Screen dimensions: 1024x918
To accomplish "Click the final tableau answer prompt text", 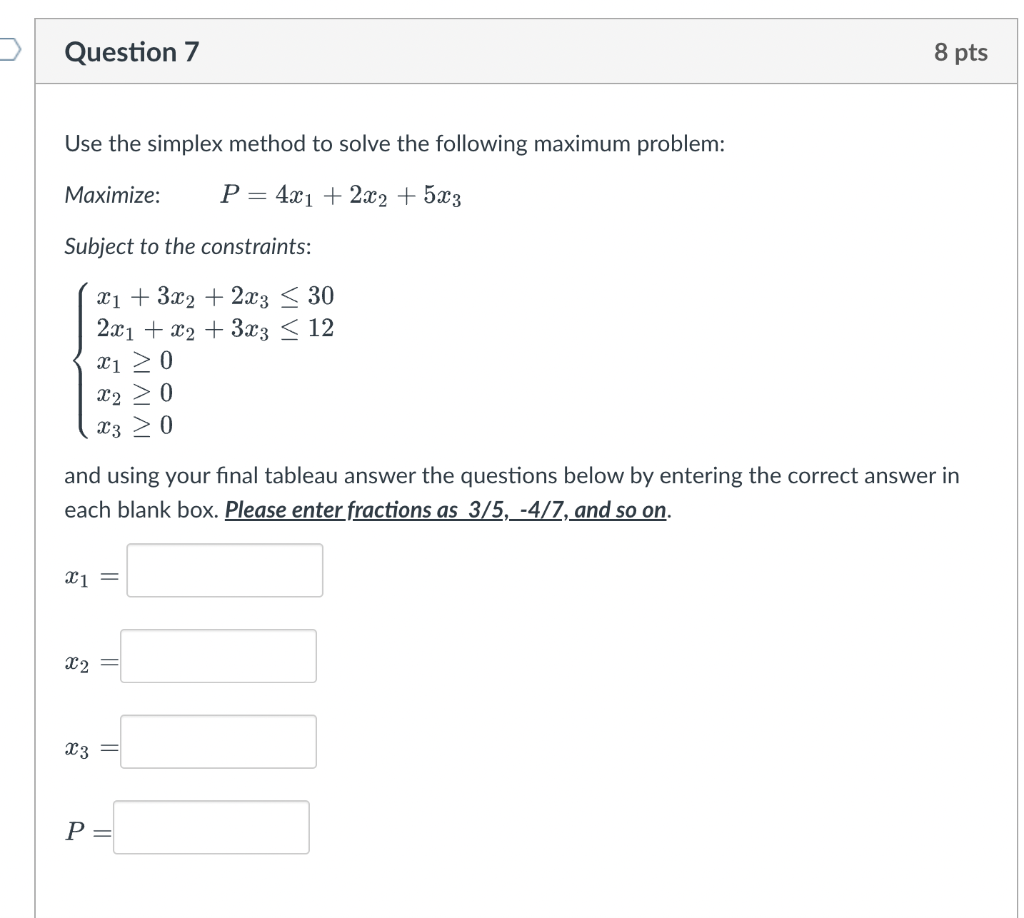I will (x=510, y=475).
